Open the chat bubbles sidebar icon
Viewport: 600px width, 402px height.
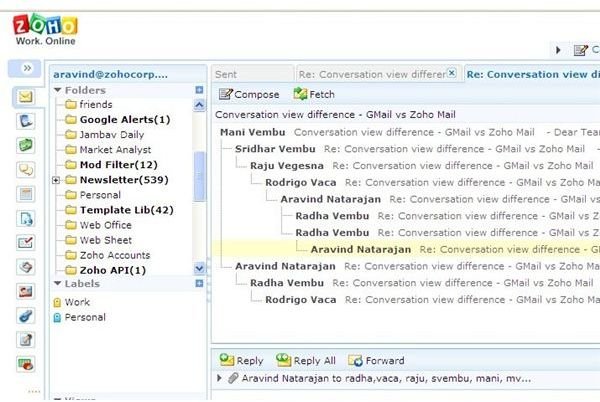(25, 170)
